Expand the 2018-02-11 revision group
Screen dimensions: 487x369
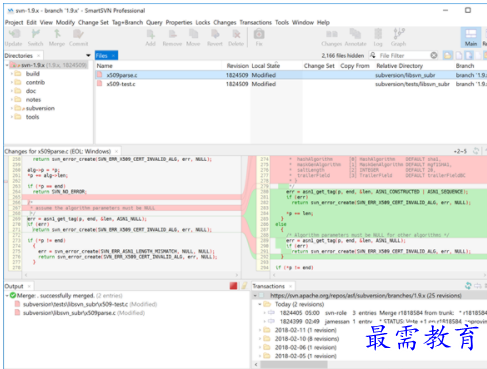[x=260, y=330]
